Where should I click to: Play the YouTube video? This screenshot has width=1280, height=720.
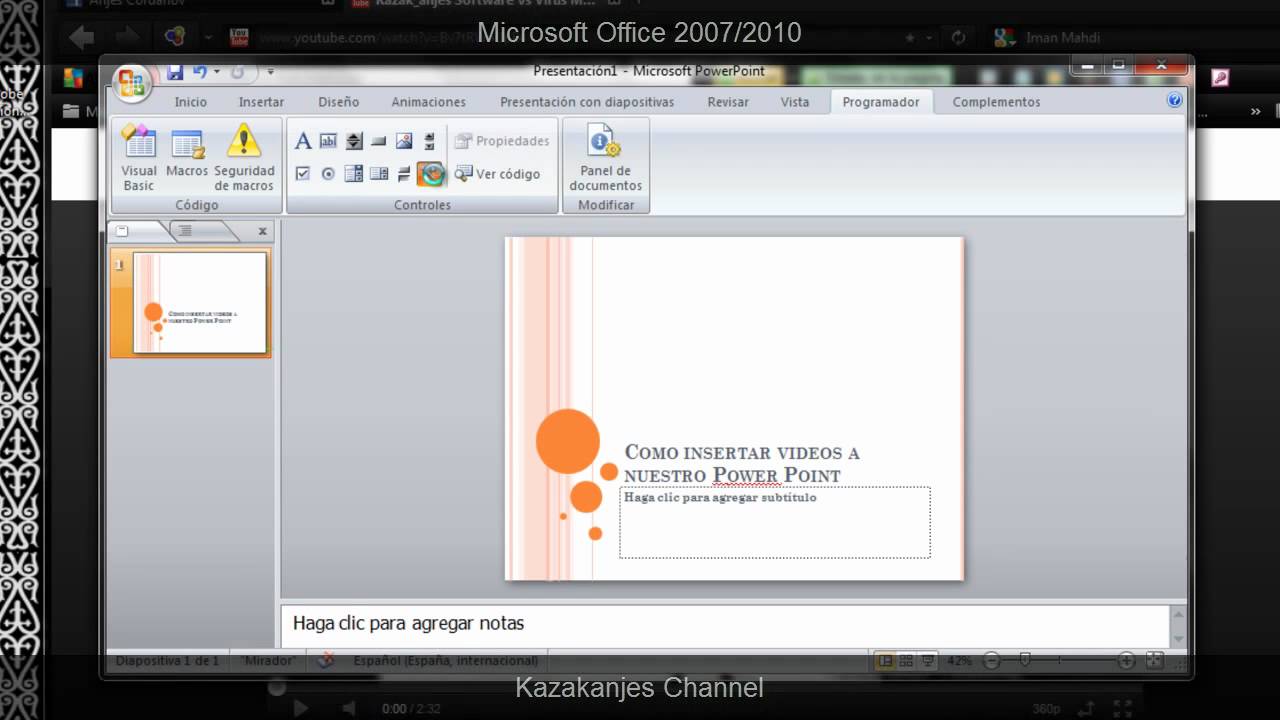[x=301, y=708]
